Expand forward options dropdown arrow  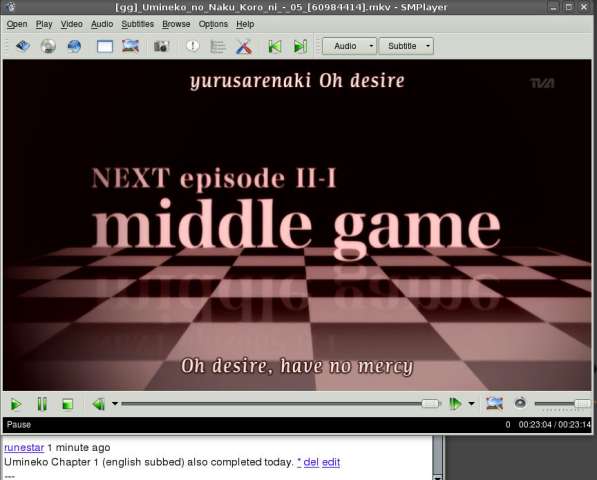tap(471, 404)
